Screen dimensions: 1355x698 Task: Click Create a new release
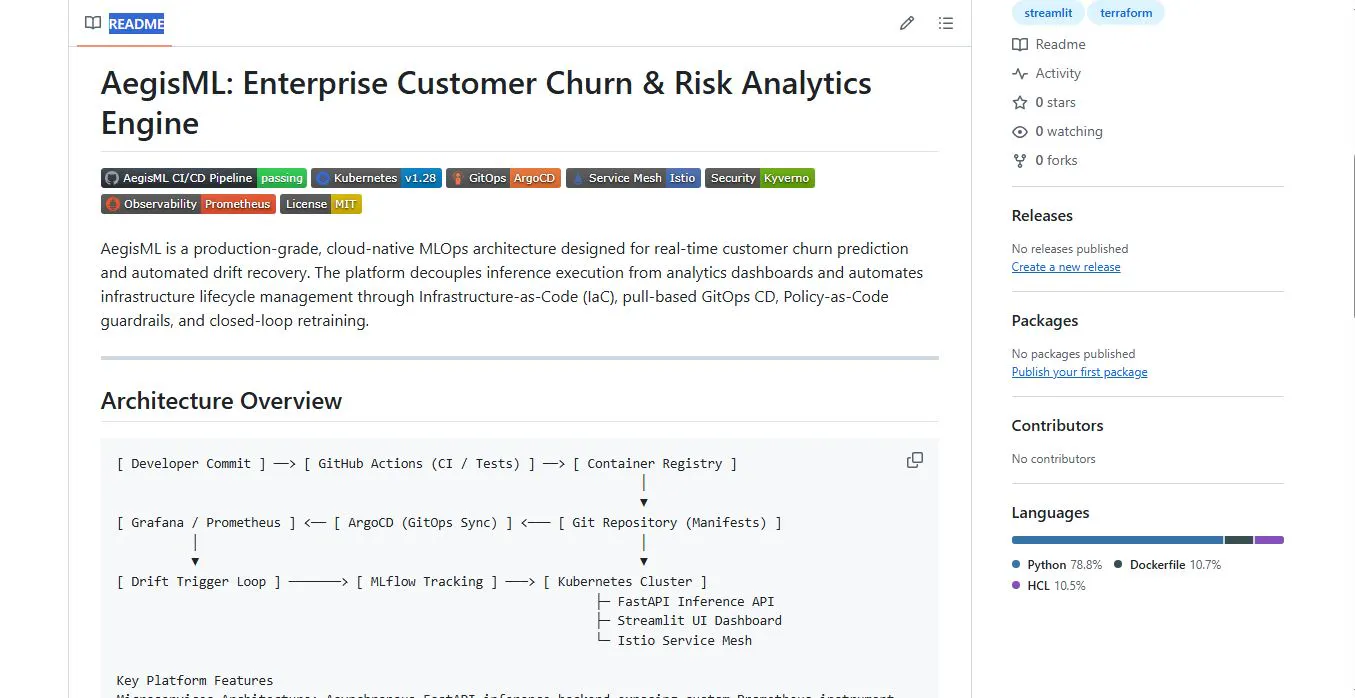click(1066, 267)
